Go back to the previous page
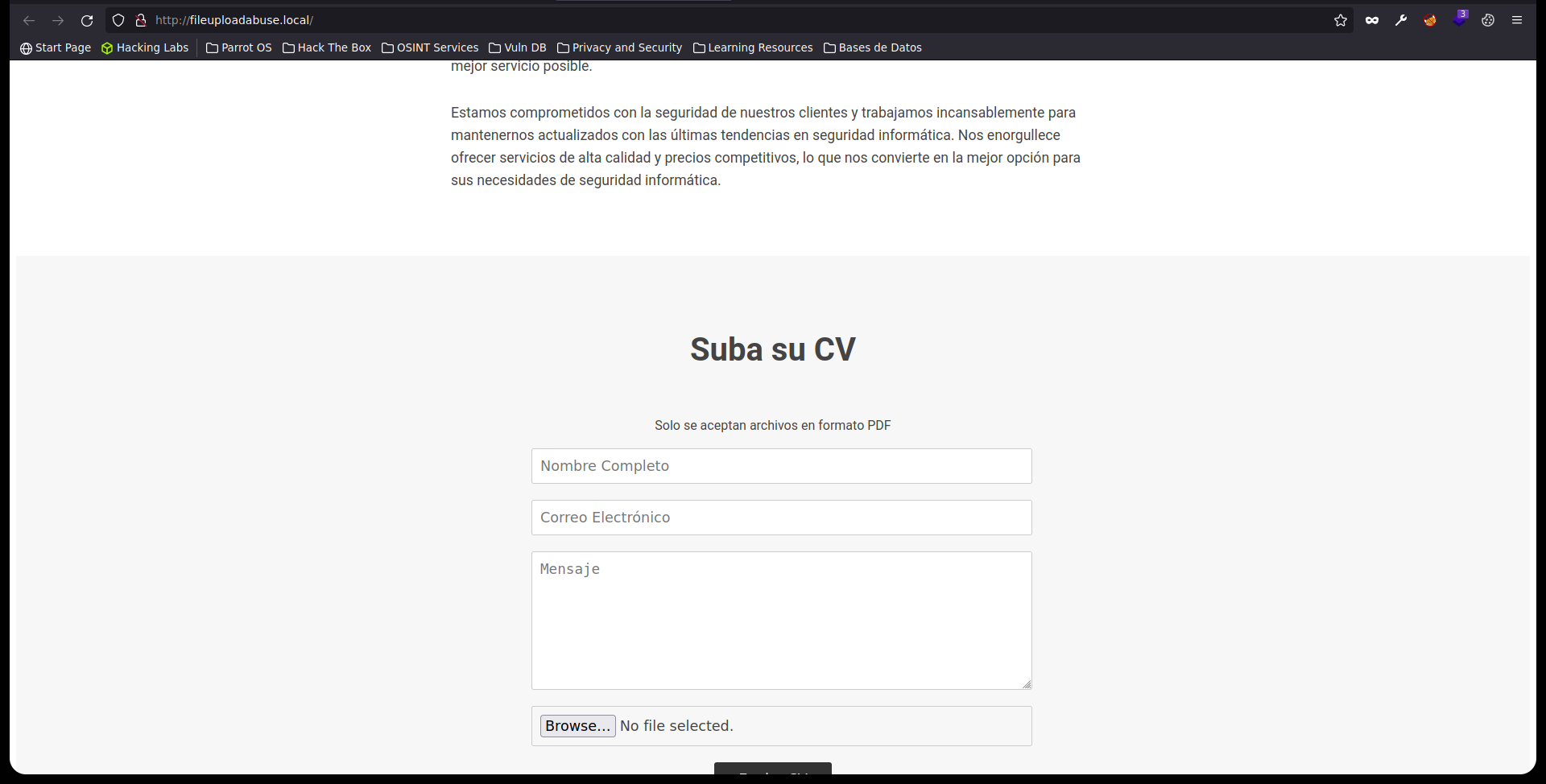 [29, 20]
